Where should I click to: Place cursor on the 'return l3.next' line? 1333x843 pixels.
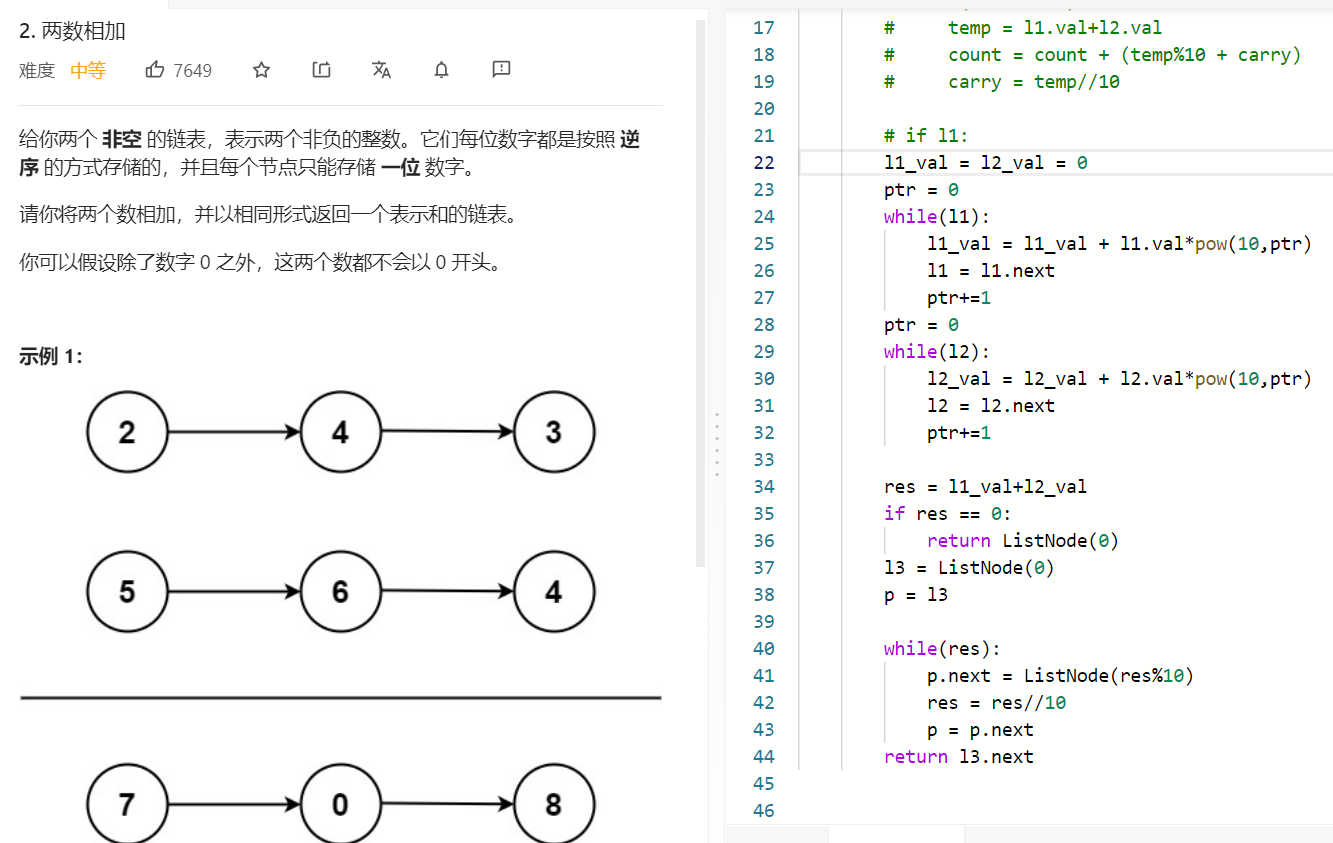tap(958, 757)
